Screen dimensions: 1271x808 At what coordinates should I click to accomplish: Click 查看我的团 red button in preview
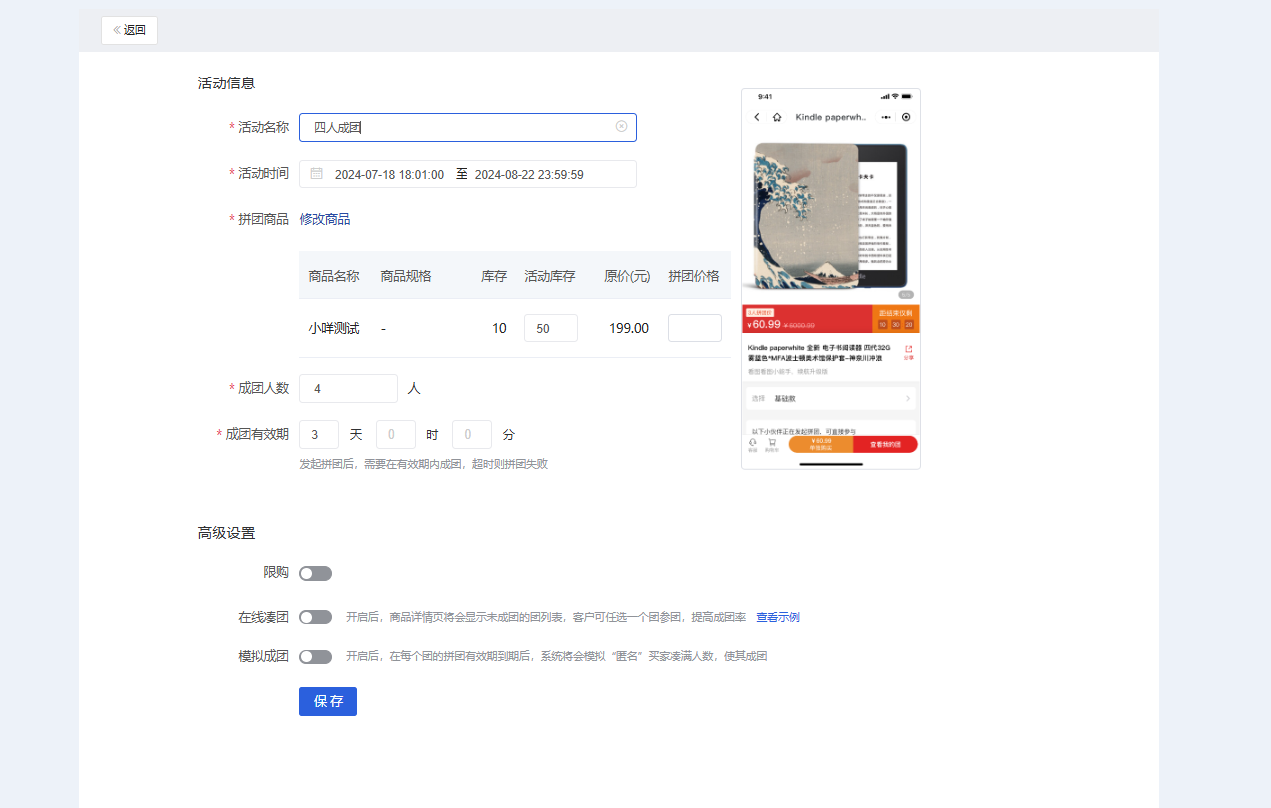[885, 444]
